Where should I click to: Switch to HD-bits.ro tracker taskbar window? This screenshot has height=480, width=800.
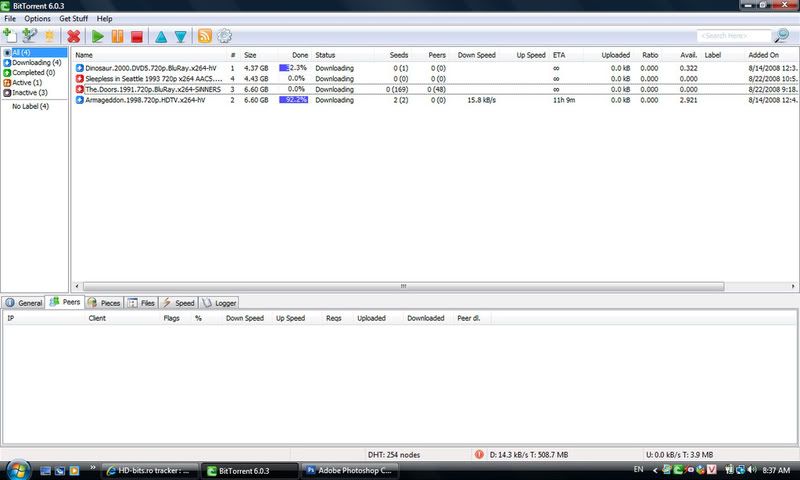tap(149, 470)
